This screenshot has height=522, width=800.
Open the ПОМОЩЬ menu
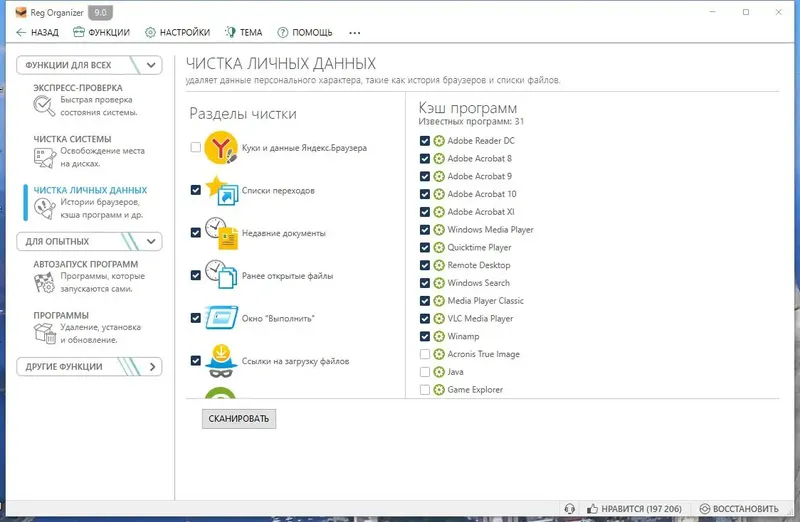pyautogui.click(x=305, y=33)
